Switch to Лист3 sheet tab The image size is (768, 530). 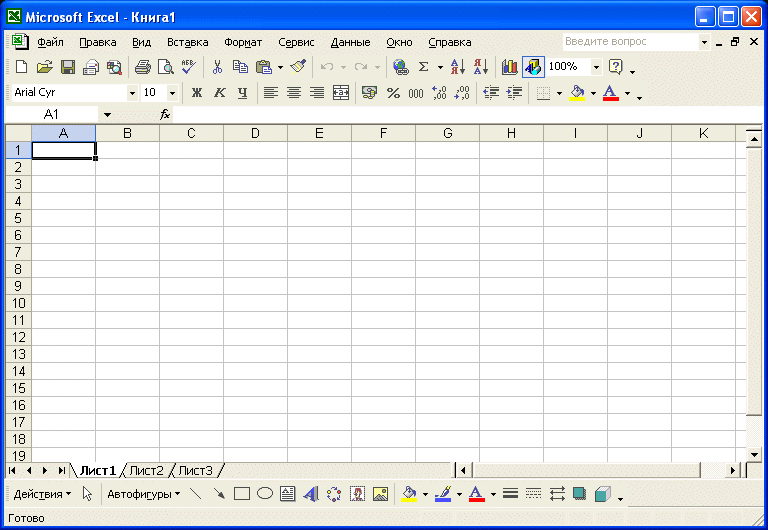click(x=195, y=471)
